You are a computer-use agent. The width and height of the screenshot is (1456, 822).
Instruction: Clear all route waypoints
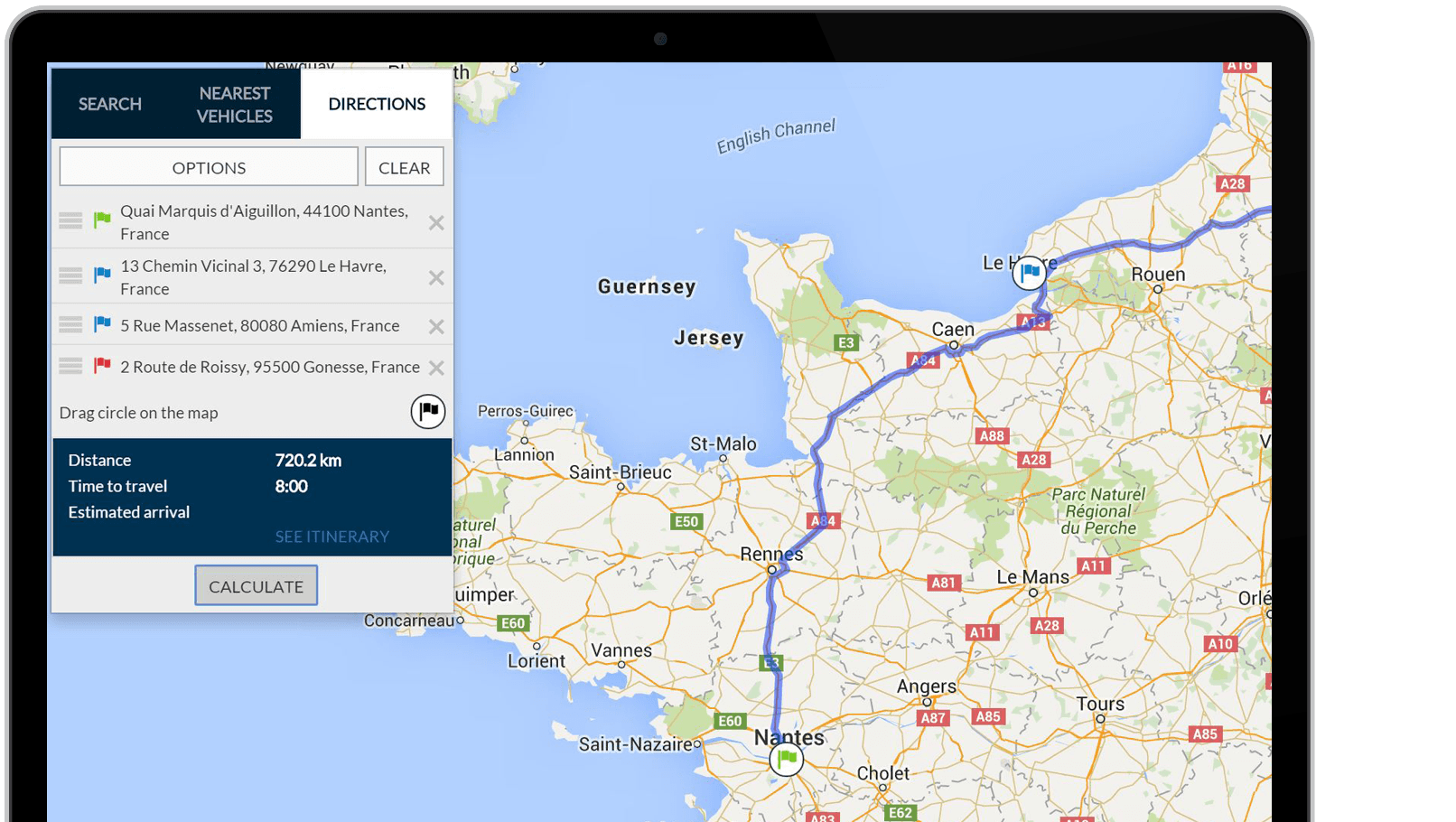405,167
